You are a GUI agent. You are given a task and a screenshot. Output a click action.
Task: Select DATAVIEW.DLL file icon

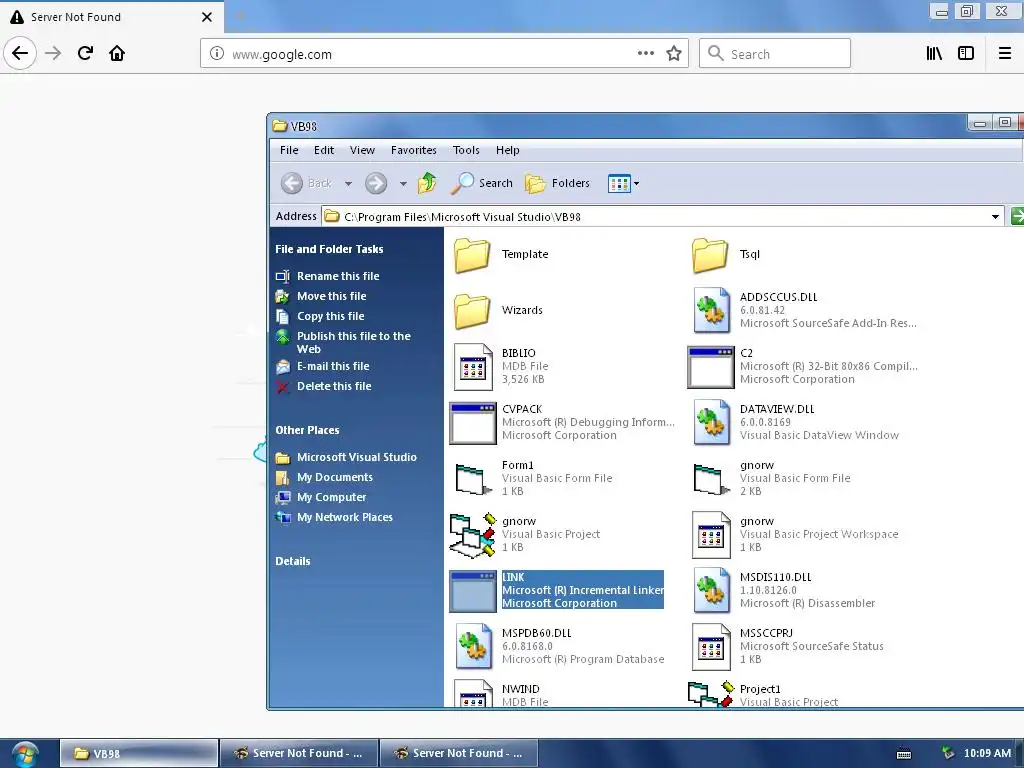(711, 423)
